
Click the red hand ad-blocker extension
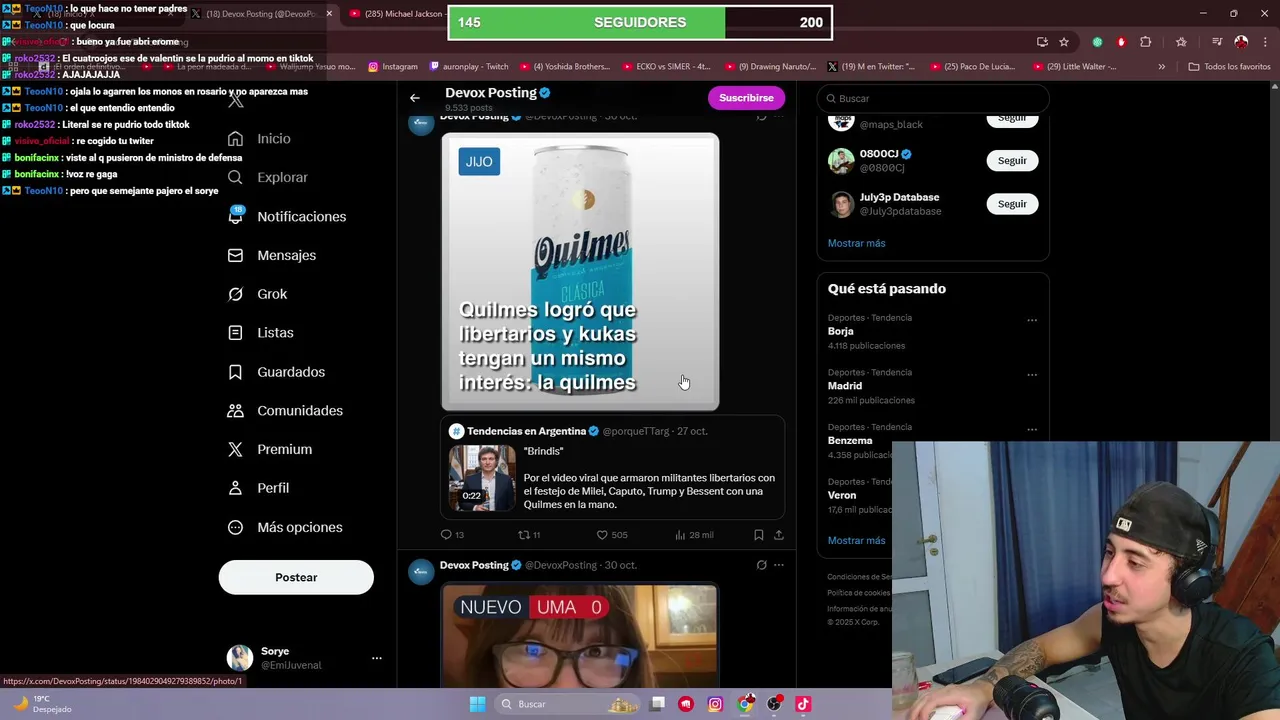(x=1121, y=42)
